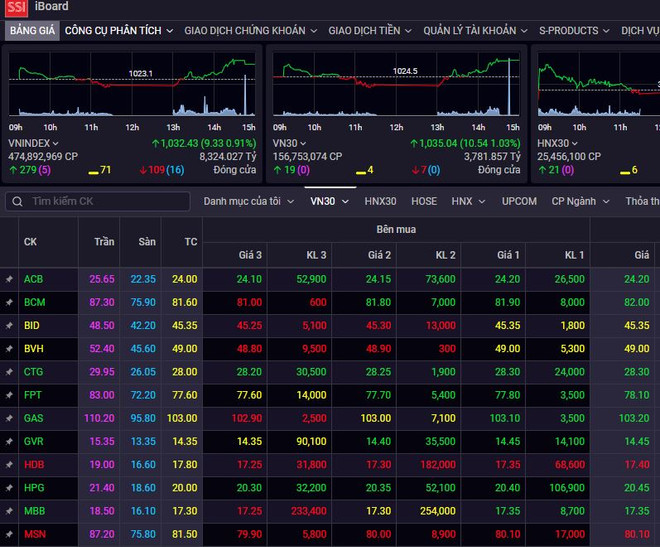Pin the ACB stock row
The image size is (660, 547).
tap(9, 279)
